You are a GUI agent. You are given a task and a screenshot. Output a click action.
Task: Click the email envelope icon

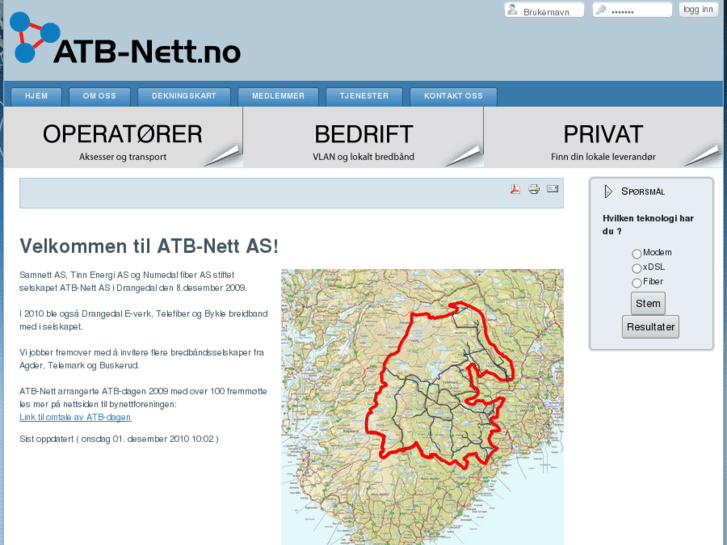click(552, 189)
